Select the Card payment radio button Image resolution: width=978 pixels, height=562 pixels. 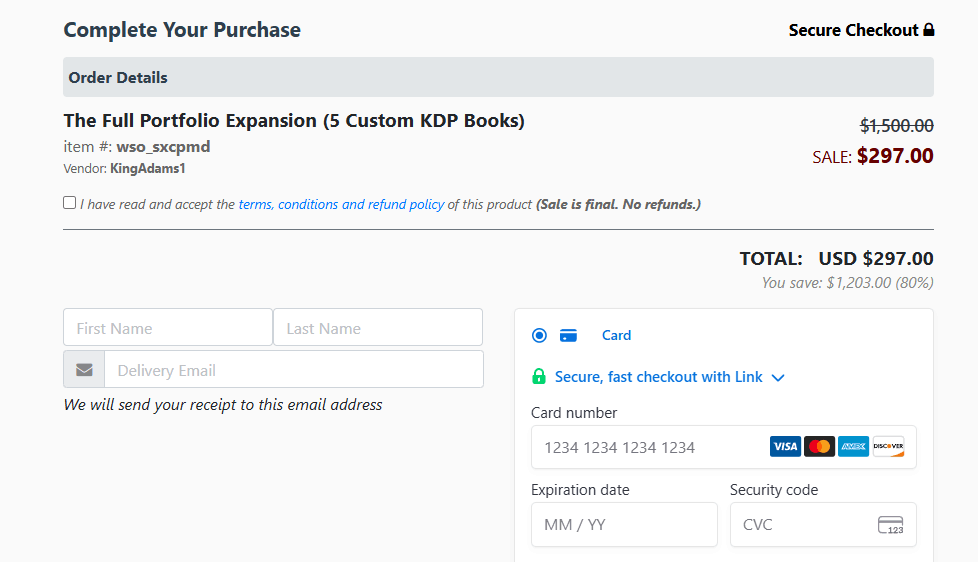click(540, 336)
